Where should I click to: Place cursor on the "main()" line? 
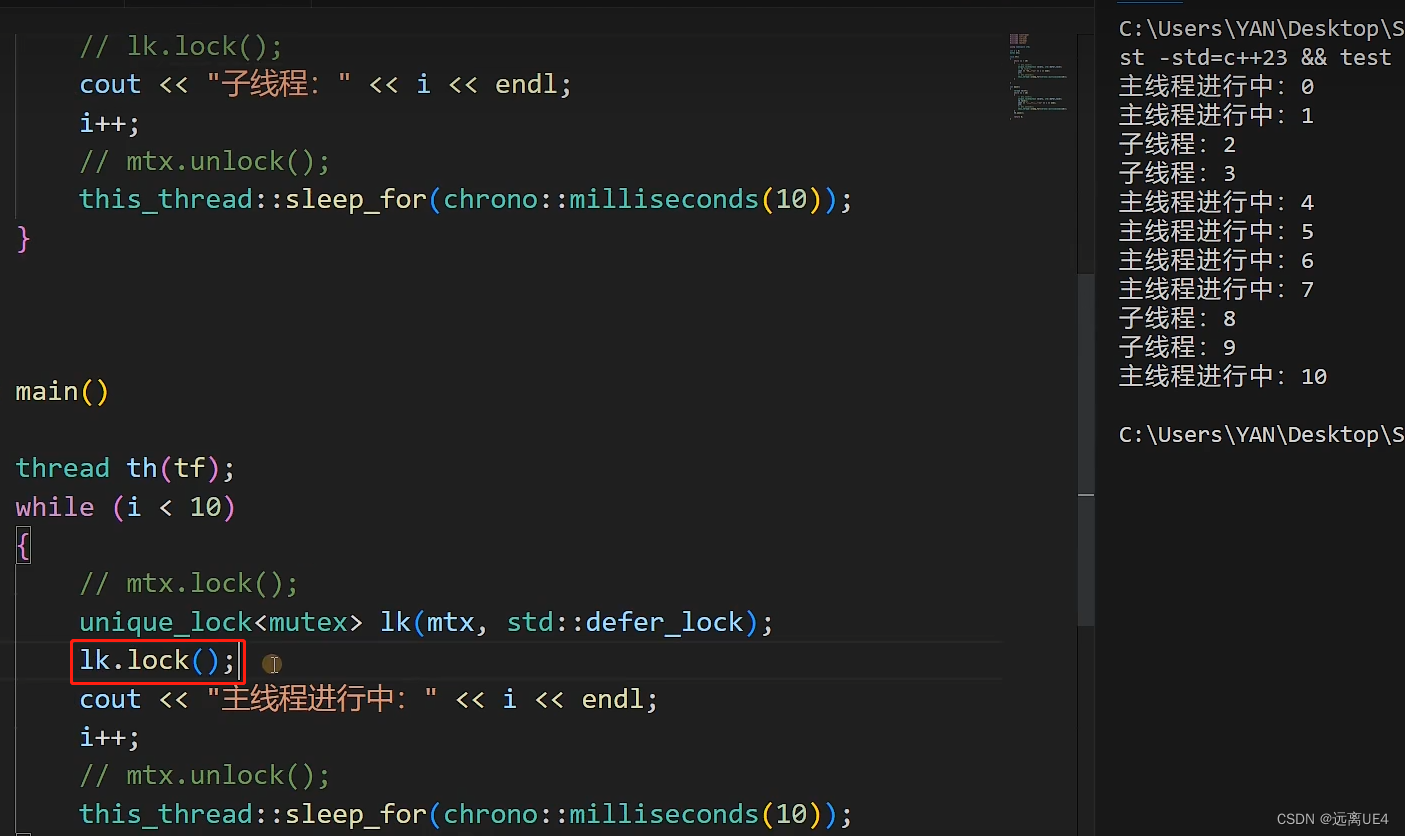click(x=62, y=391)
